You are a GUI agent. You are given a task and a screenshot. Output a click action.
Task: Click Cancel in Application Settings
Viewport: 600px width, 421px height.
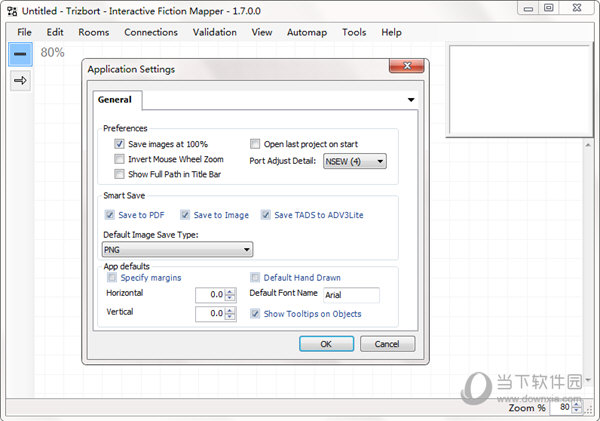click(x=387, y=344)
